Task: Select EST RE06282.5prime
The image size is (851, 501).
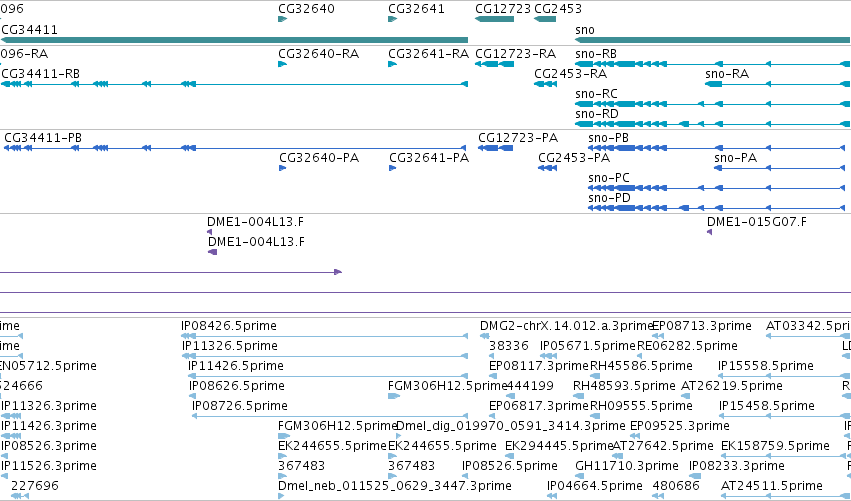Action: (x=687, y=346)
